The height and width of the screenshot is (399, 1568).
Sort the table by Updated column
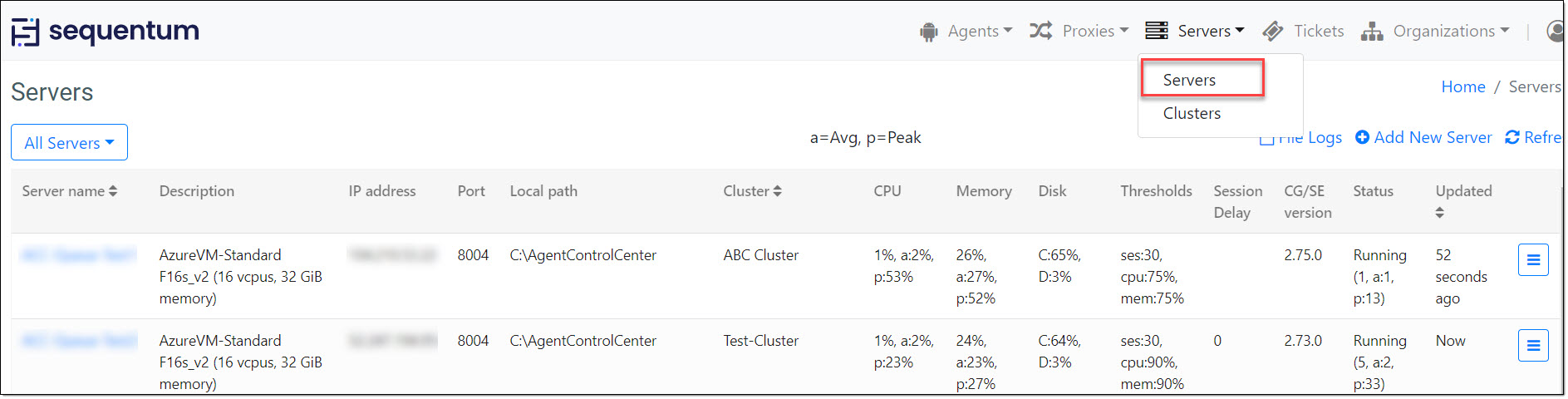1463,201
